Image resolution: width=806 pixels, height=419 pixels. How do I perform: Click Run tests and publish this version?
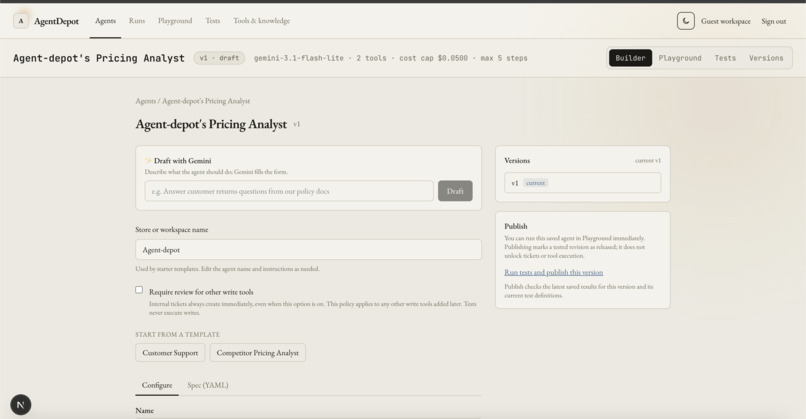tap(554, 272)
